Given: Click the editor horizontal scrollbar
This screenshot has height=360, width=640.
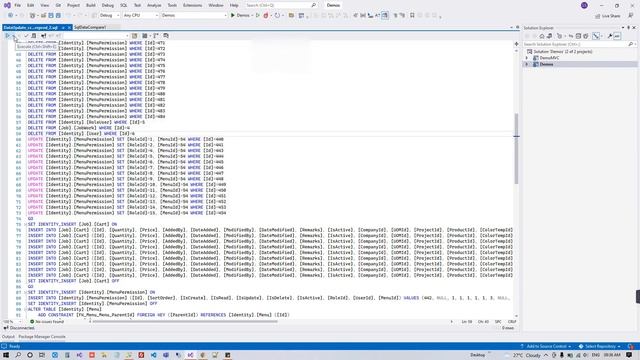Looking at the screenshot, I should (185, 322).
